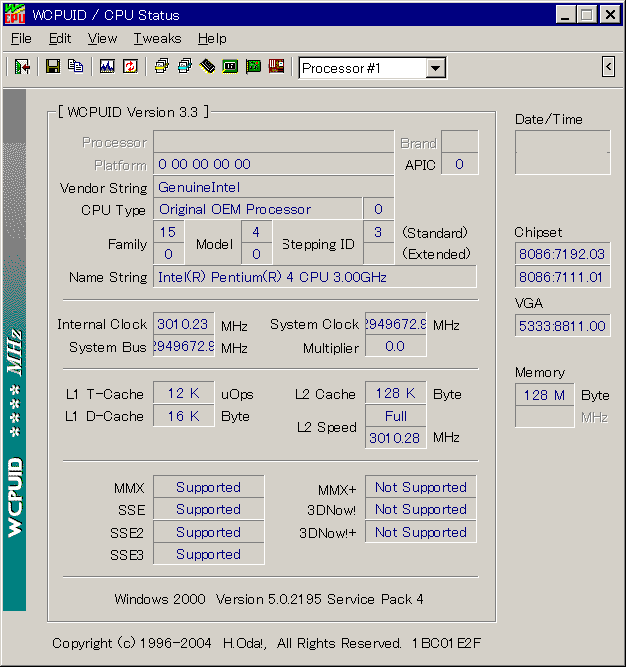Open the clock graph monitor icon
This screenshot has height=667, width=626.
107,67
